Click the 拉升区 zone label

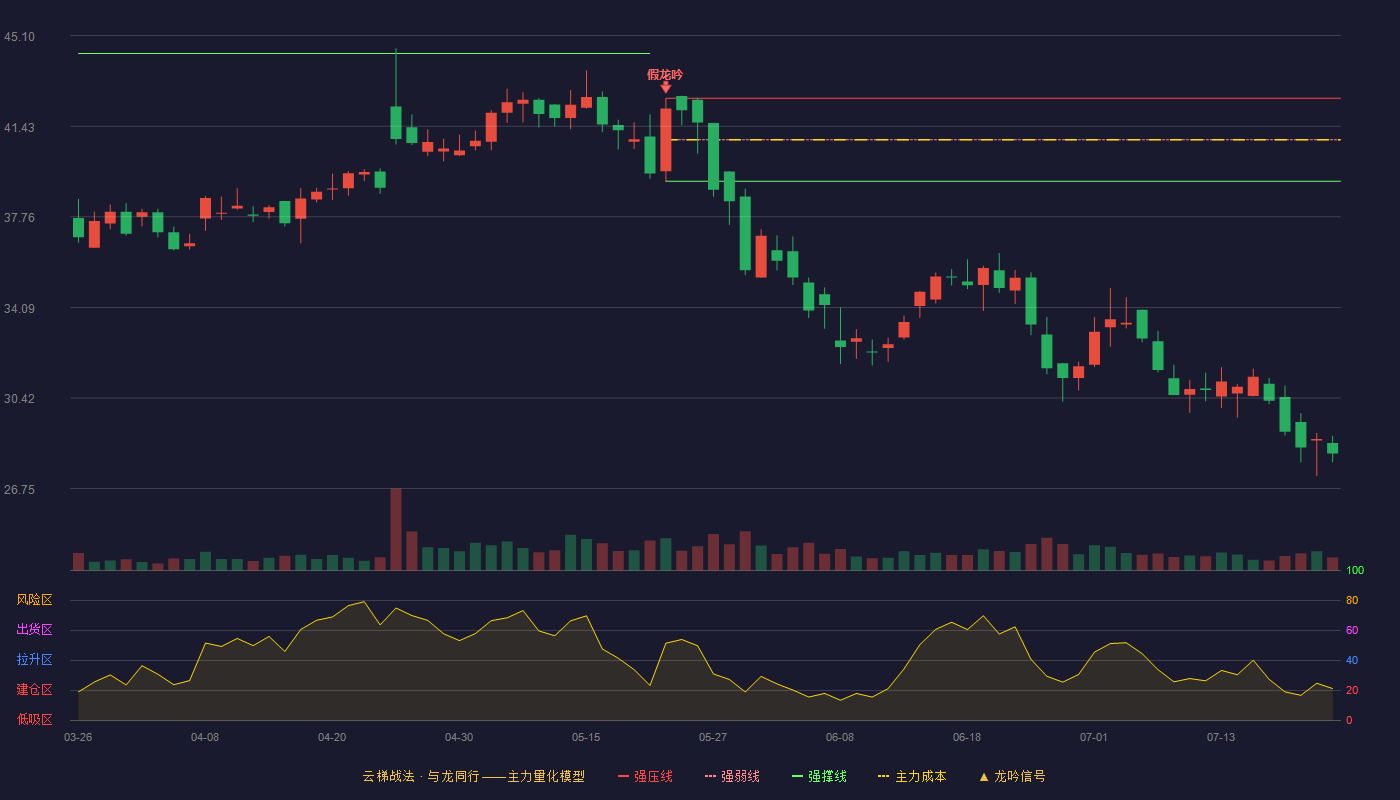tap(34, 660)
